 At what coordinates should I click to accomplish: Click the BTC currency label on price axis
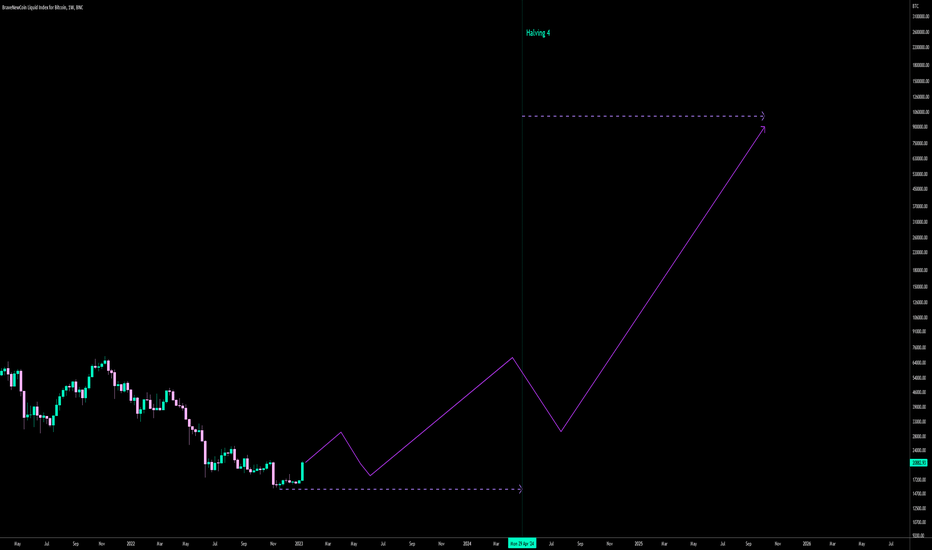point(915,6)
